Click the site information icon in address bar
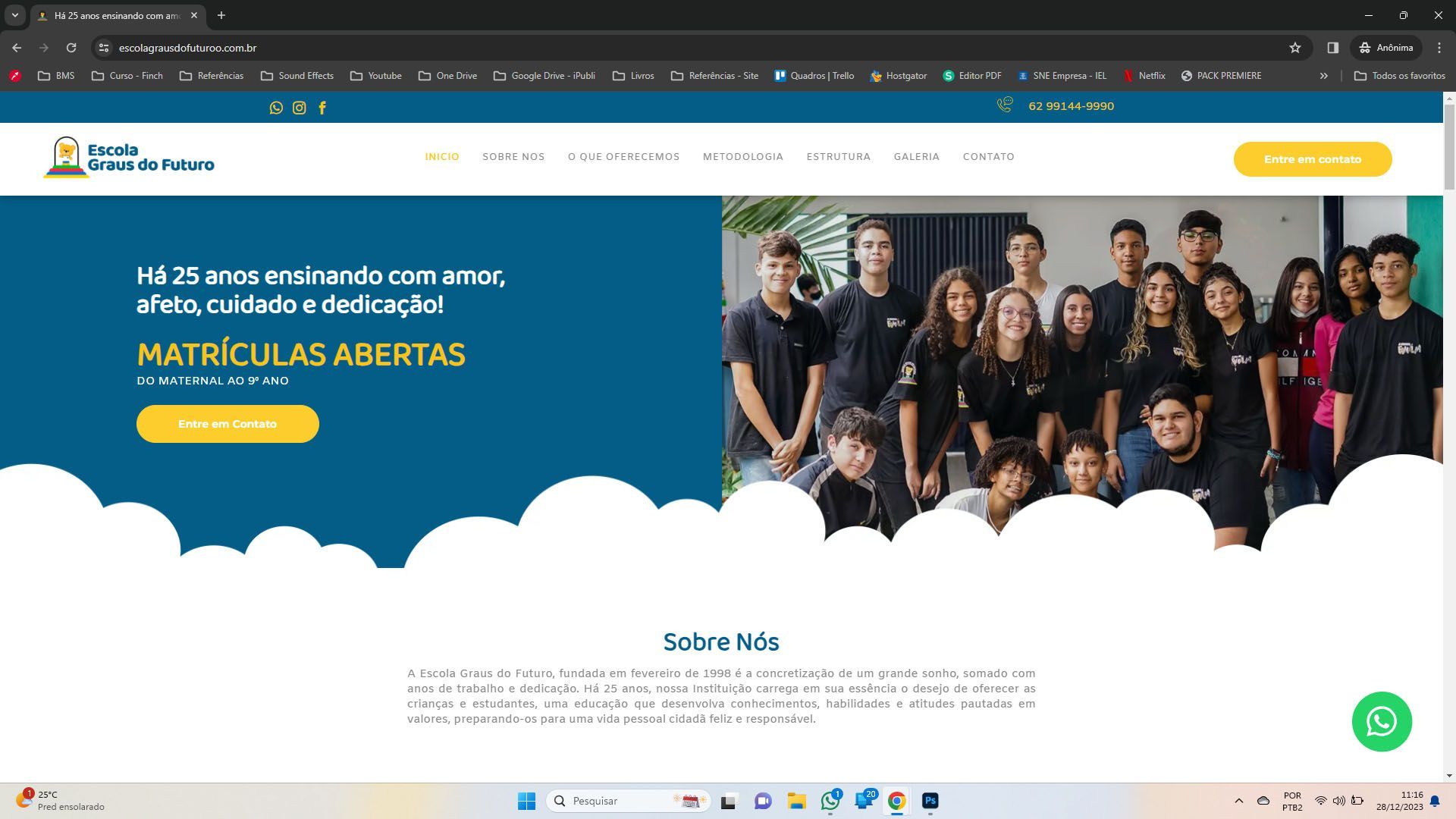The width and height of the screenshot is (1456, 819). click(104, 48)
